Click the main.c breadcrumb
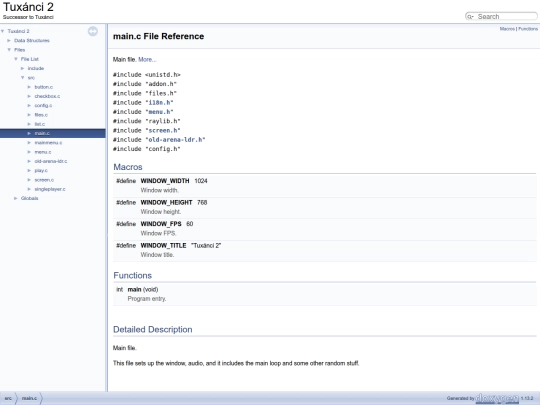The image size is (540, 405). (29, 398)
